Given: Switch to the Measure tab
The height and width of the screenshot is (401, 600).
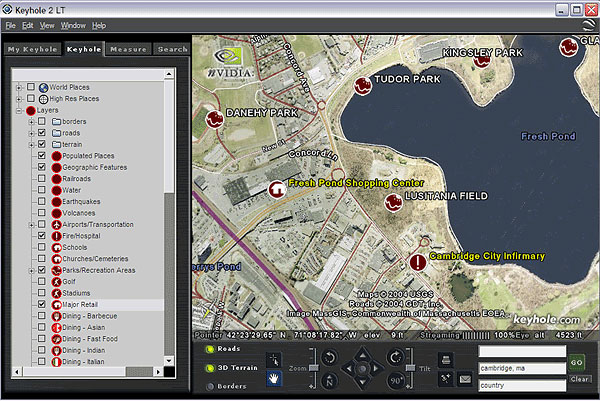Looking at the screenshot, I should 129,48.
